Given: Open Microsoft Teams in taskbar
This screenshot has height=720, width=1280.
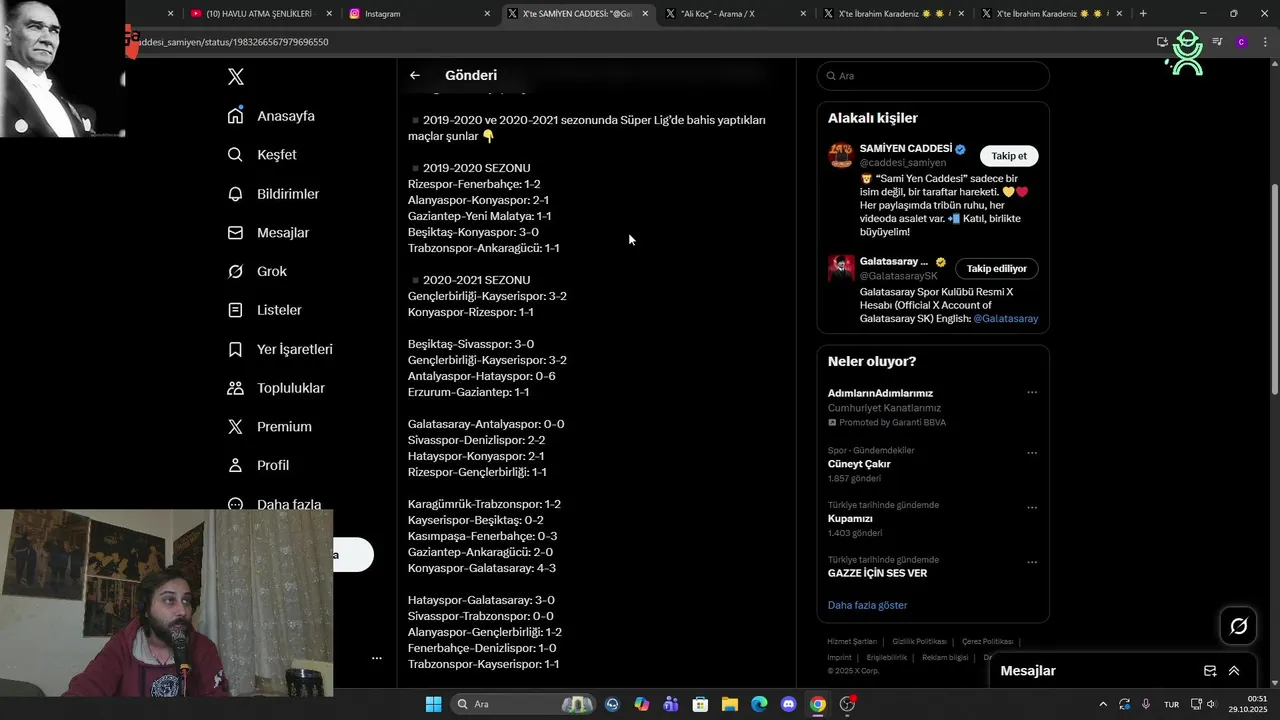Looking at the screenshot, I should point(671,704).
